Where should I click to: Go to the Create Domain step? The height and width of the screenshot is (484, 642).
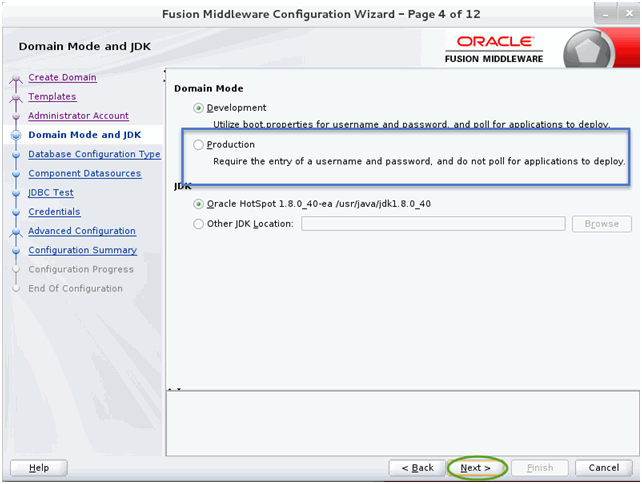tap(62, 77)
